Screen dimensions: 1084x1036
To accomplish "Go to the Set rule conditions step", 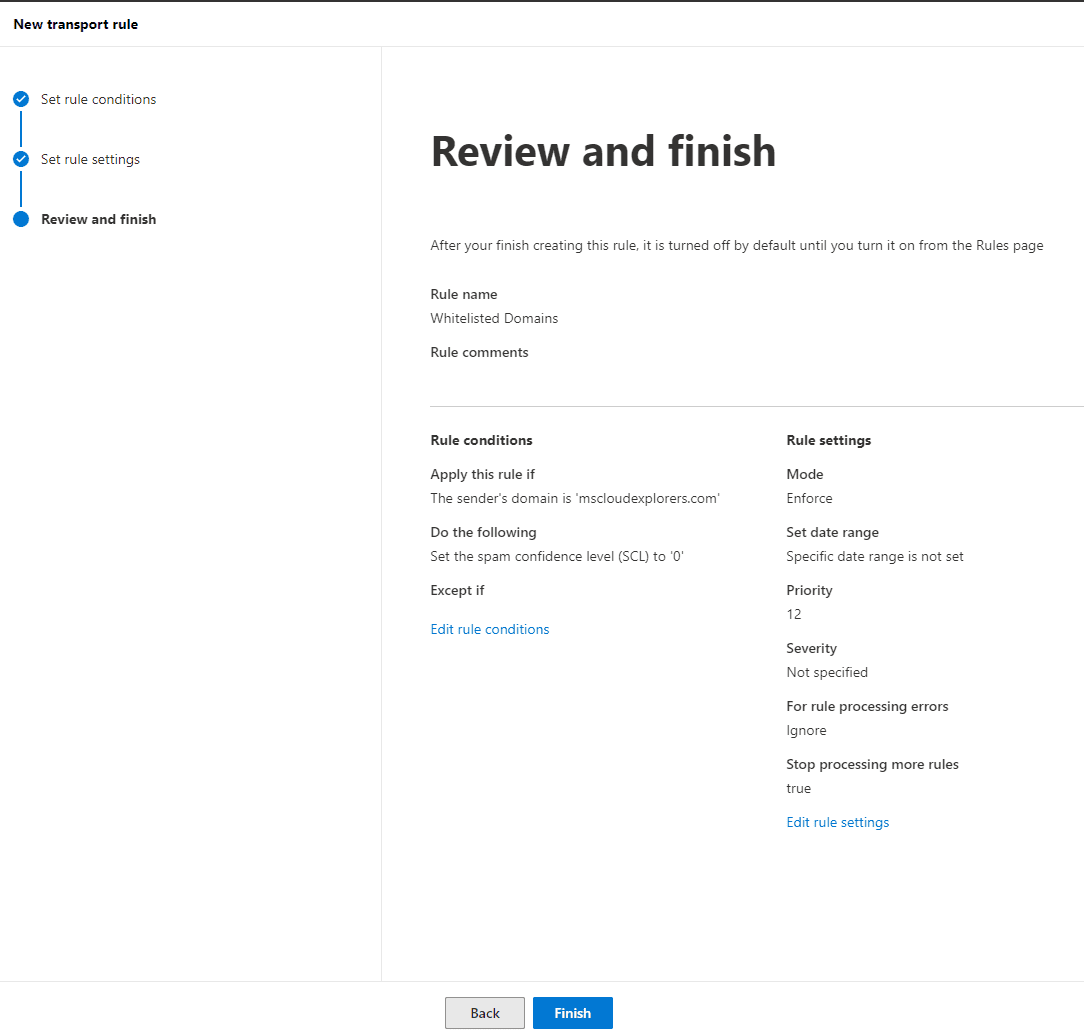I will [98, 99].
